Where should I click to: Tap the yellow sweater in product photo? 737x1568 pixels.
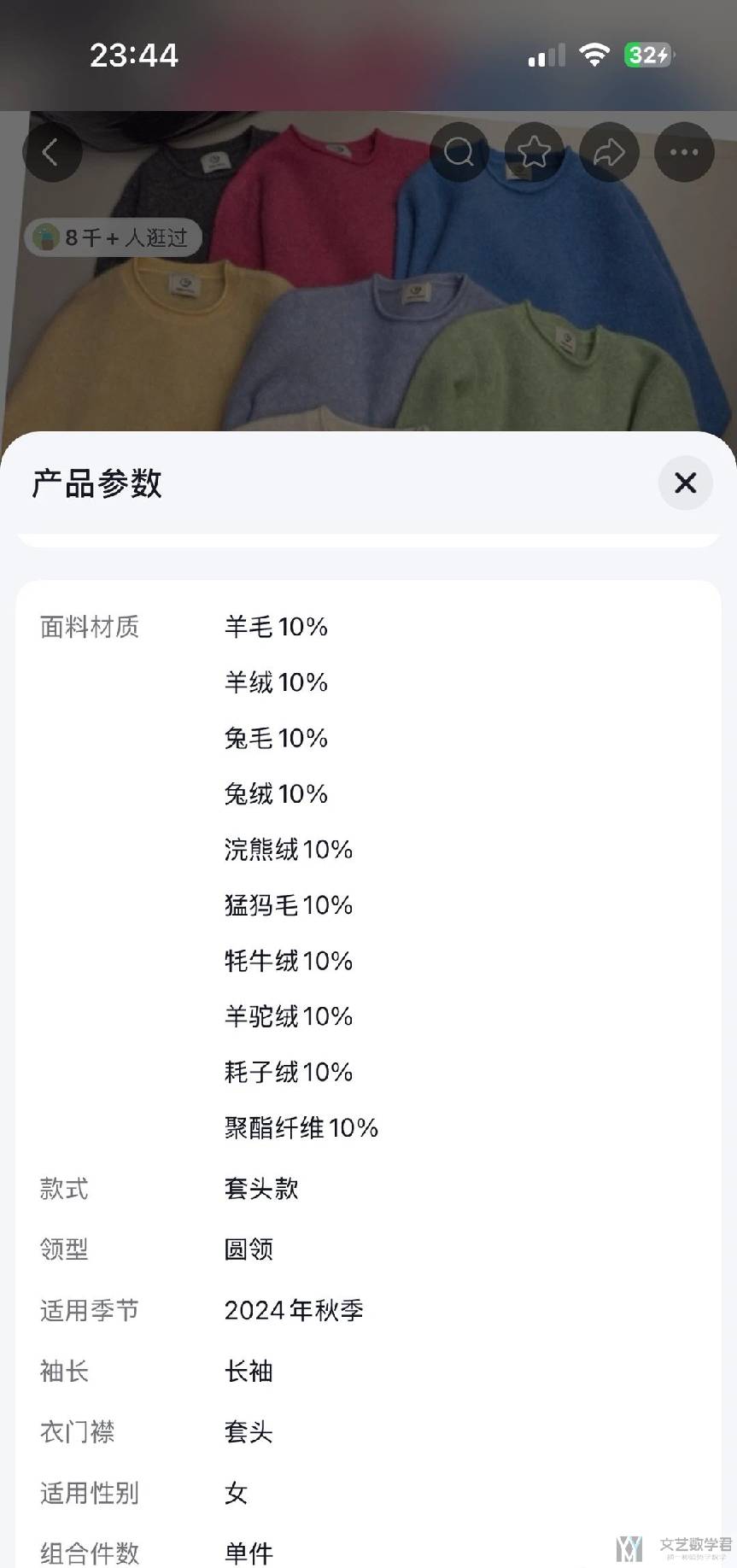click(x=128, y=342)
